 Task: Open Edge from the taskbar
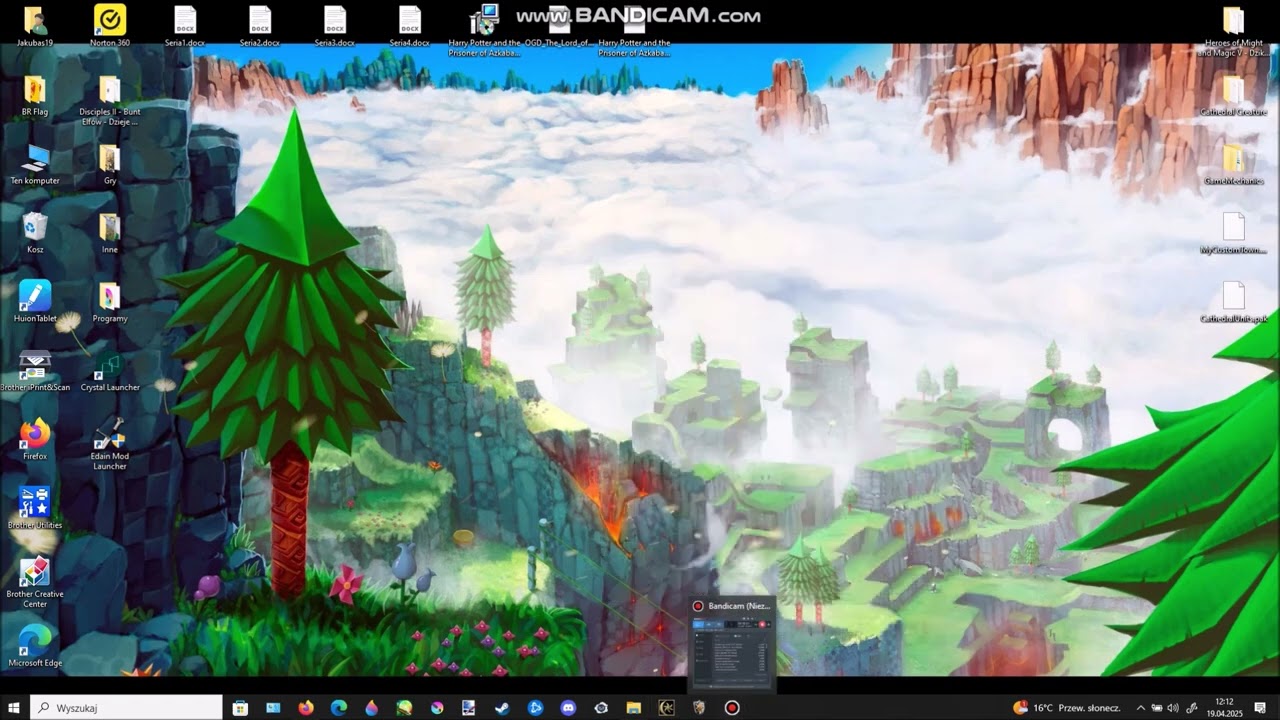tap(339, 708)
